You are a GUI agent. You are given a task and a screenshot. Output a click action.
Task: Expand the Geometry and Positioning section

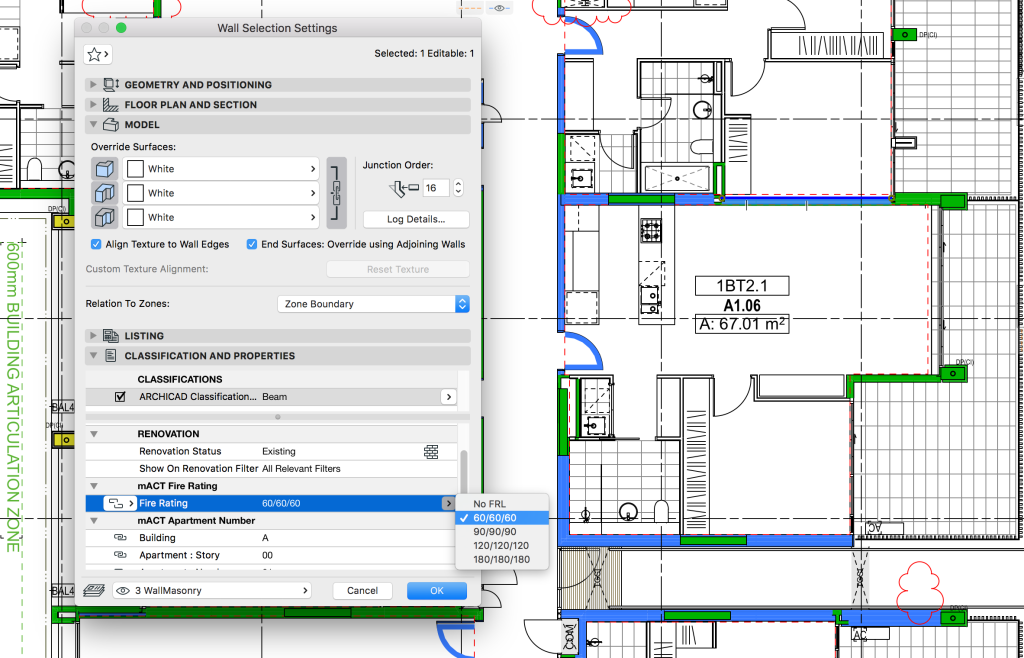[x=94, y=85]
